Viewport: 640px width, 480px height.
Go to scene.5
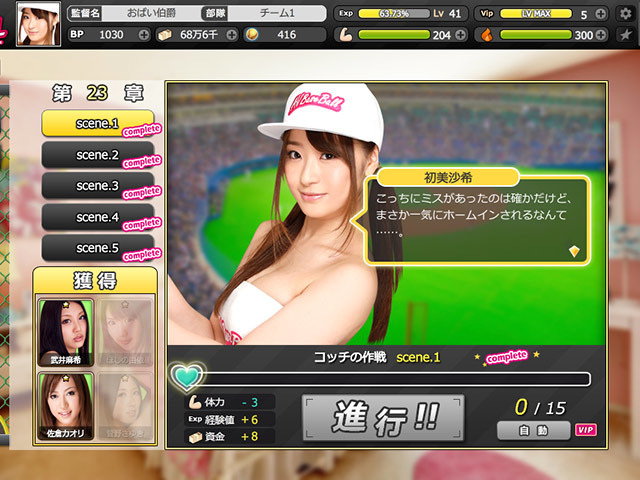coord(97,248)
